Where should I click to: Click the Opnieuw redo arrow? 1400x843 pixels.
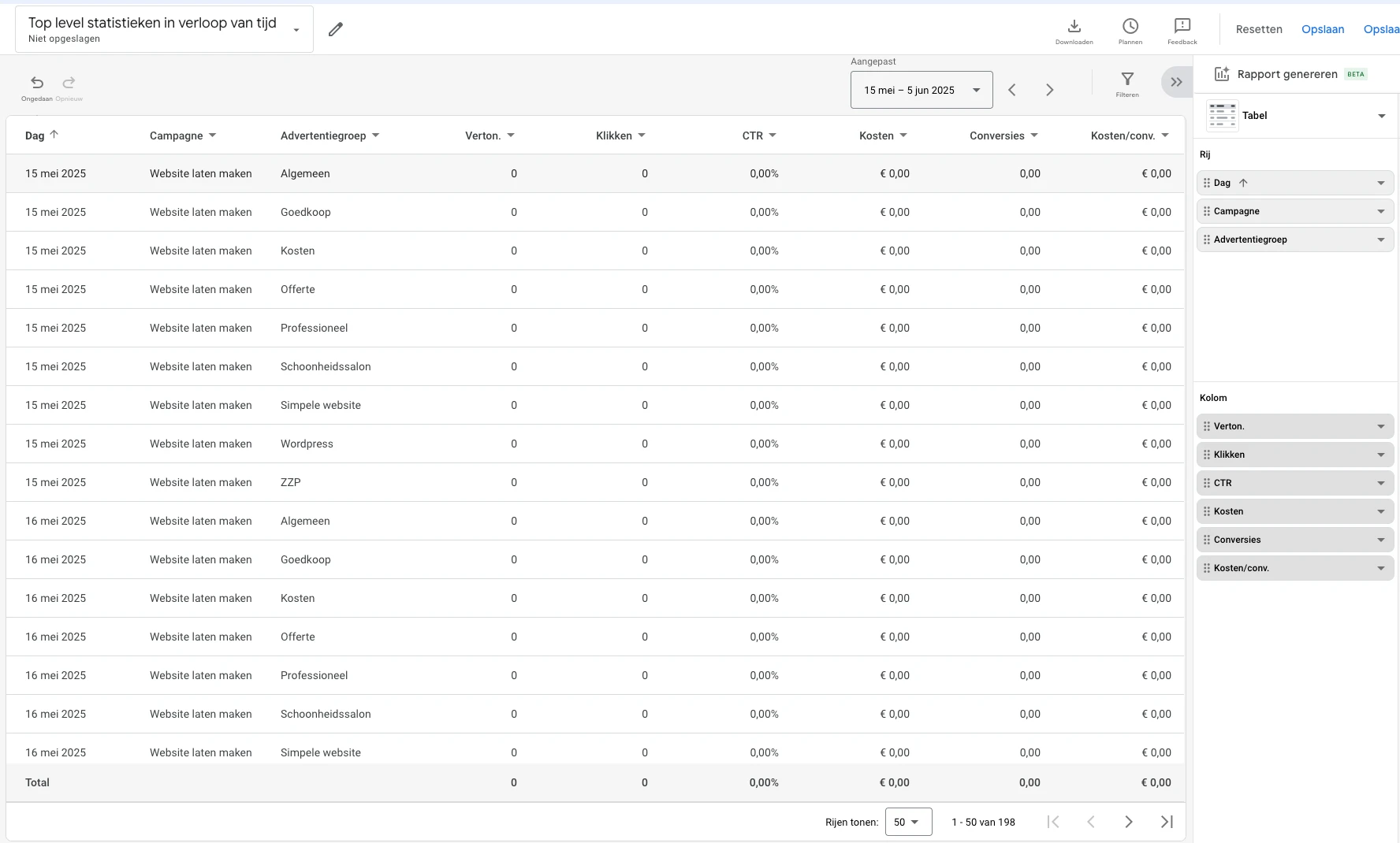pyautogui.click(x=69, y=83)
